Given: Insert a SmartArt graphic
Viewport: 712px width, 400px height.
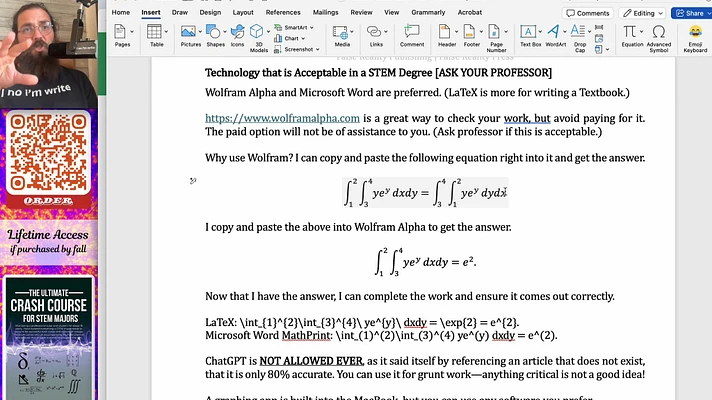Looking at the screenshot, I should pyautogui.click(x=293, y=27).
